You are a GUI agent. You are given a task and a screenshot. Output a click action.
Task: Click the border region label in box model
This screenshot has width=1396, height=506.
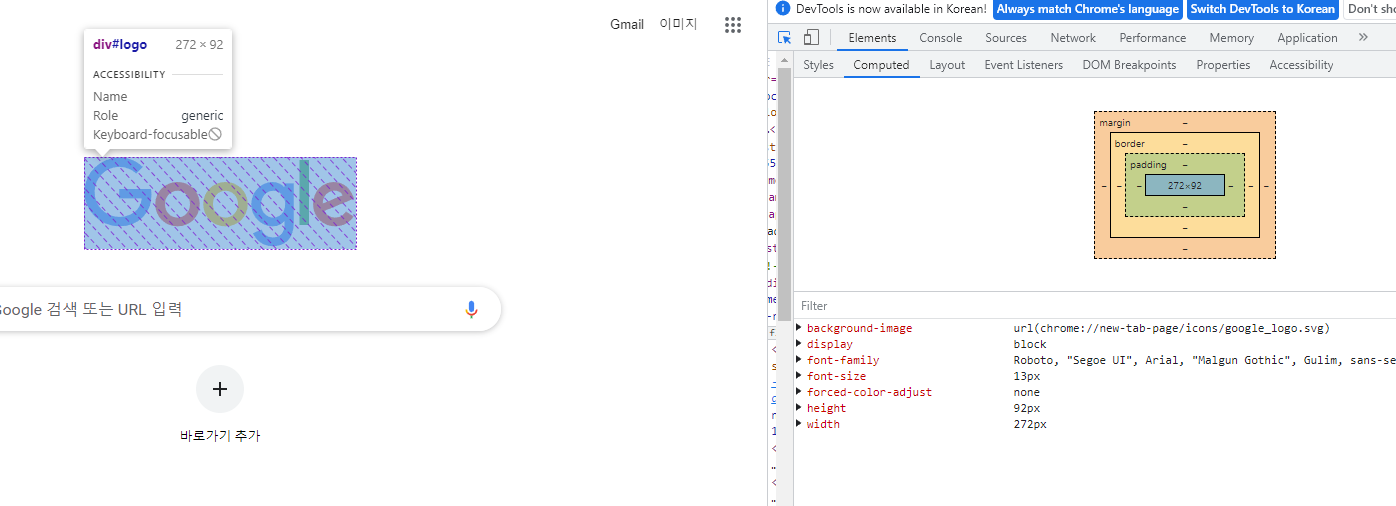pos(1130,144)
